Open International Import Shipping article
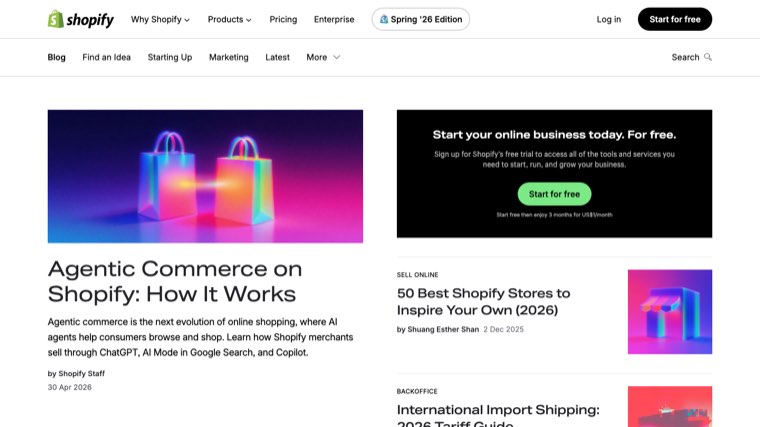 498,416
